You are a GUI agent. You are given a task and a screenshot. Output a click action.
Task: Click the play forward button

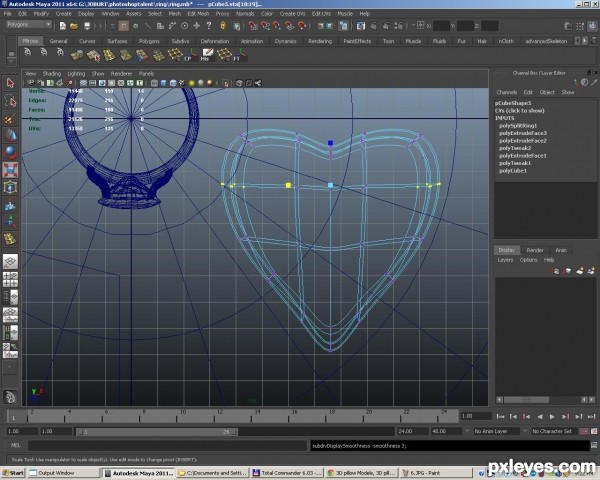[552, 416]
